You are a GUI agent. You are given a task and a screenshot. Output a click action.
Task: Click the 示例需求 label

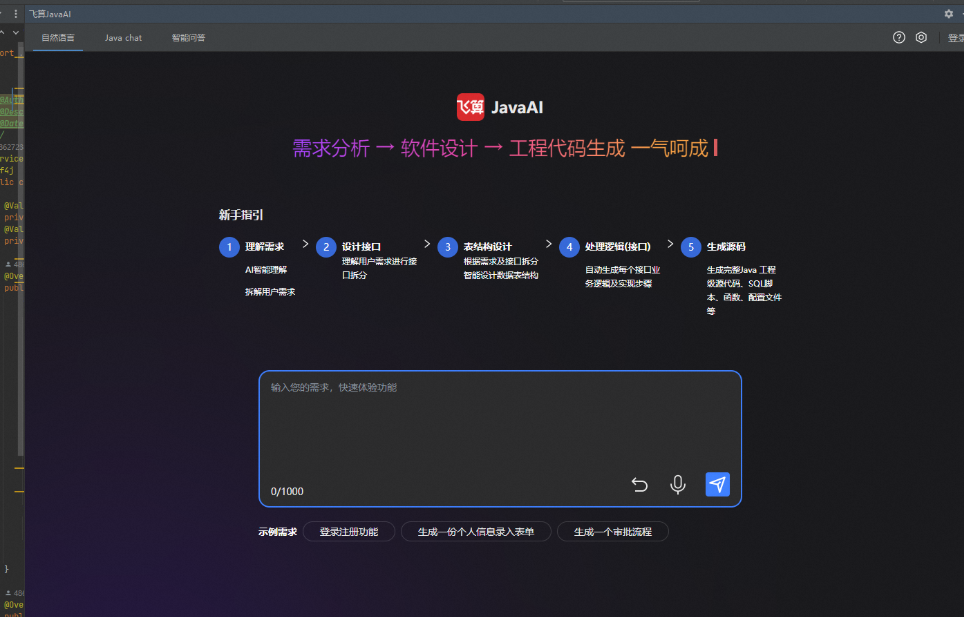point(277,532)
